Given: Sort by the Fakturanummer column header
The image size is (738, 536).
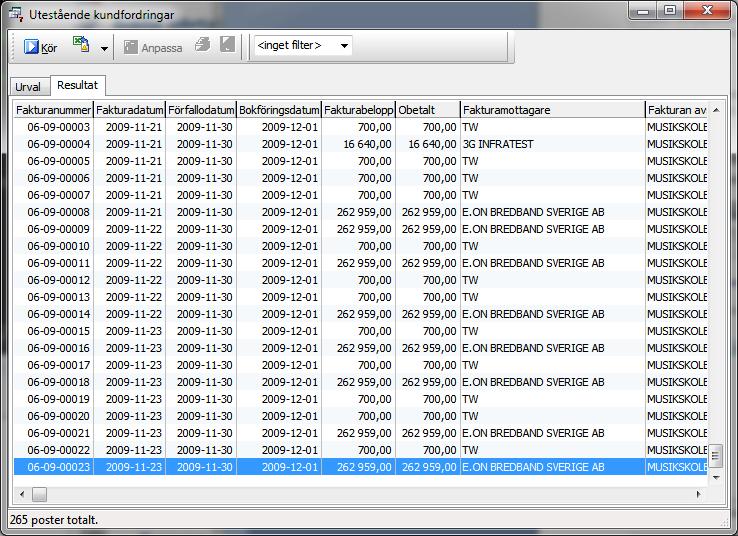Looking at the screenshot, I should [x=53, y=110].
